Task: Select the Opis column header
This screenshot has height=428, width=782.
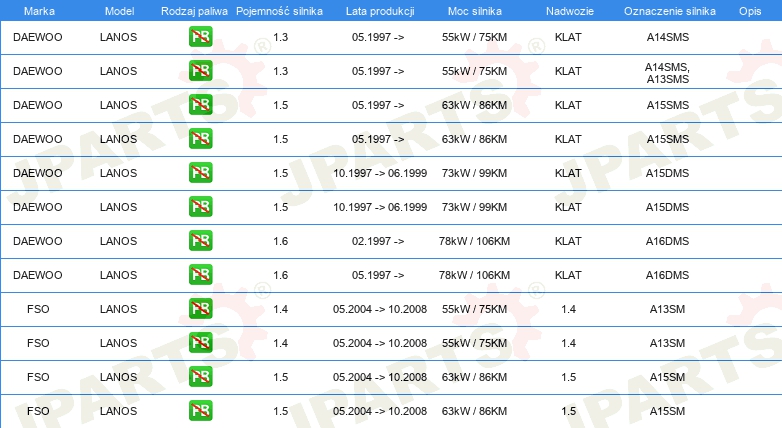Action: click(750, 11)
